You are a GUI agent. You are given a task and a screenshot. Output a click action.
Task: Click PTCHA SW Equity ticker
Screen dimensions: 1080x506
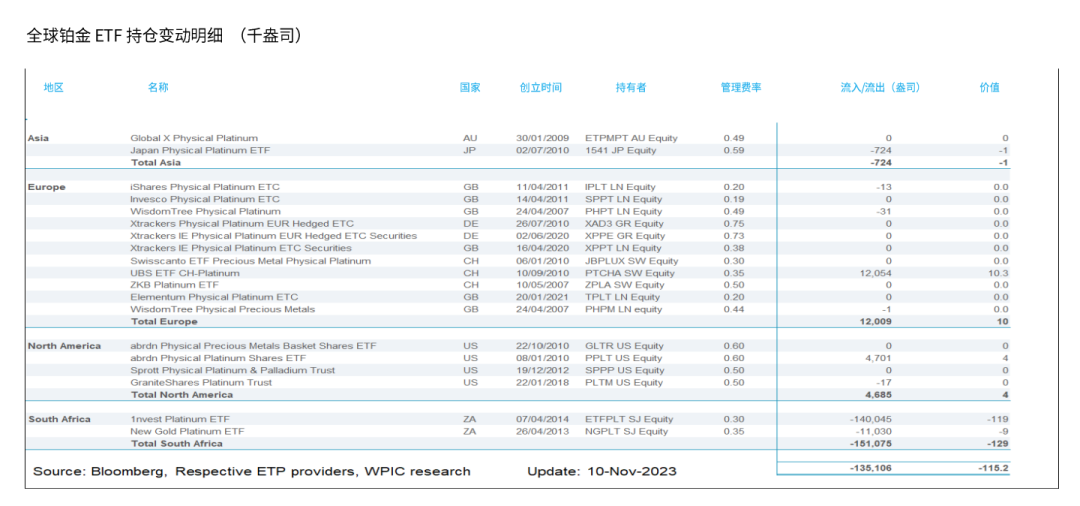(x=630, y=273)
